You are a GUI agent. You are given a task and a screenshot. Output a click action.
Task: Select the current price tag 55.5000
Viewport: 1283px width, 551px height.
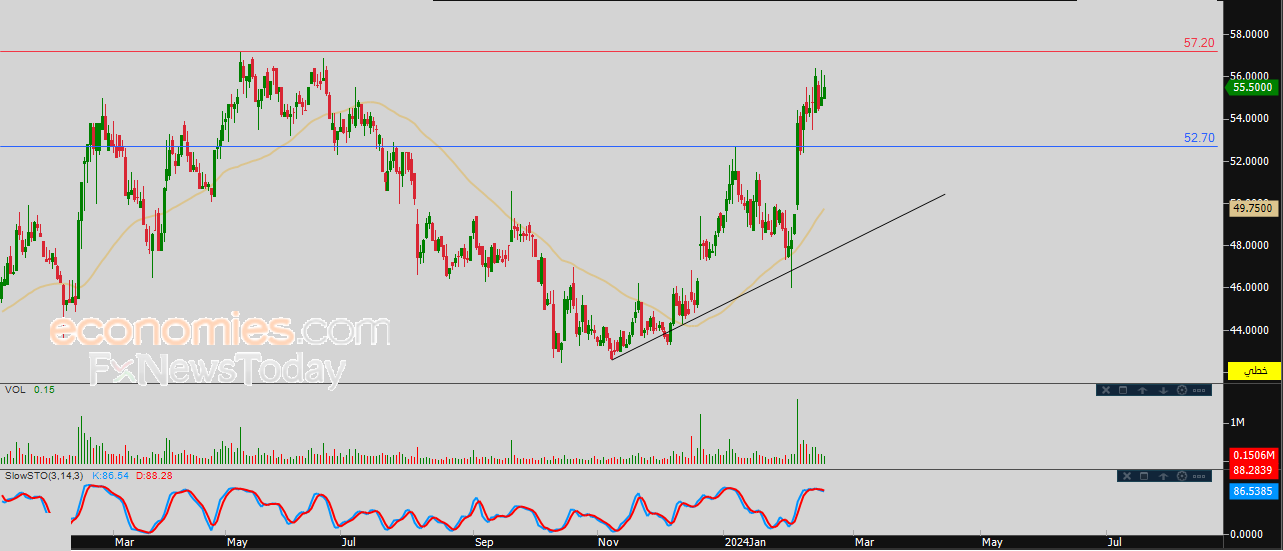point(1252,88)
